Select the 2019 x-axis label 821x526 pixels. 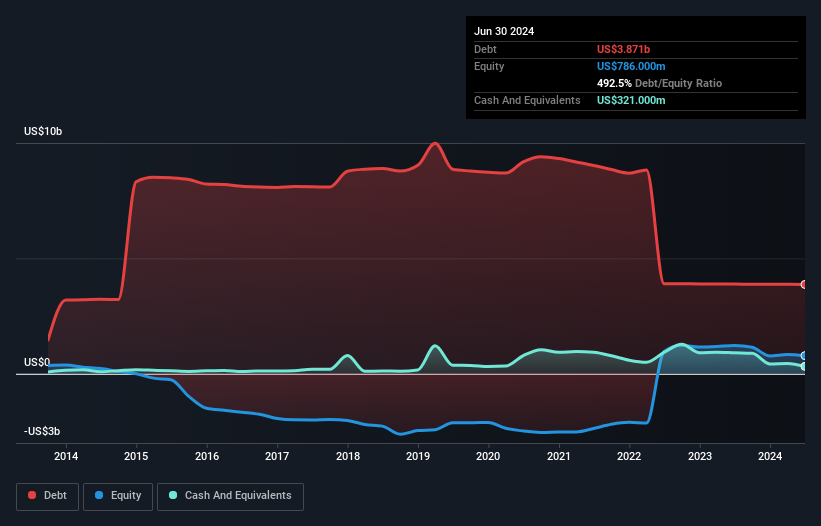(x=418, y=456)
